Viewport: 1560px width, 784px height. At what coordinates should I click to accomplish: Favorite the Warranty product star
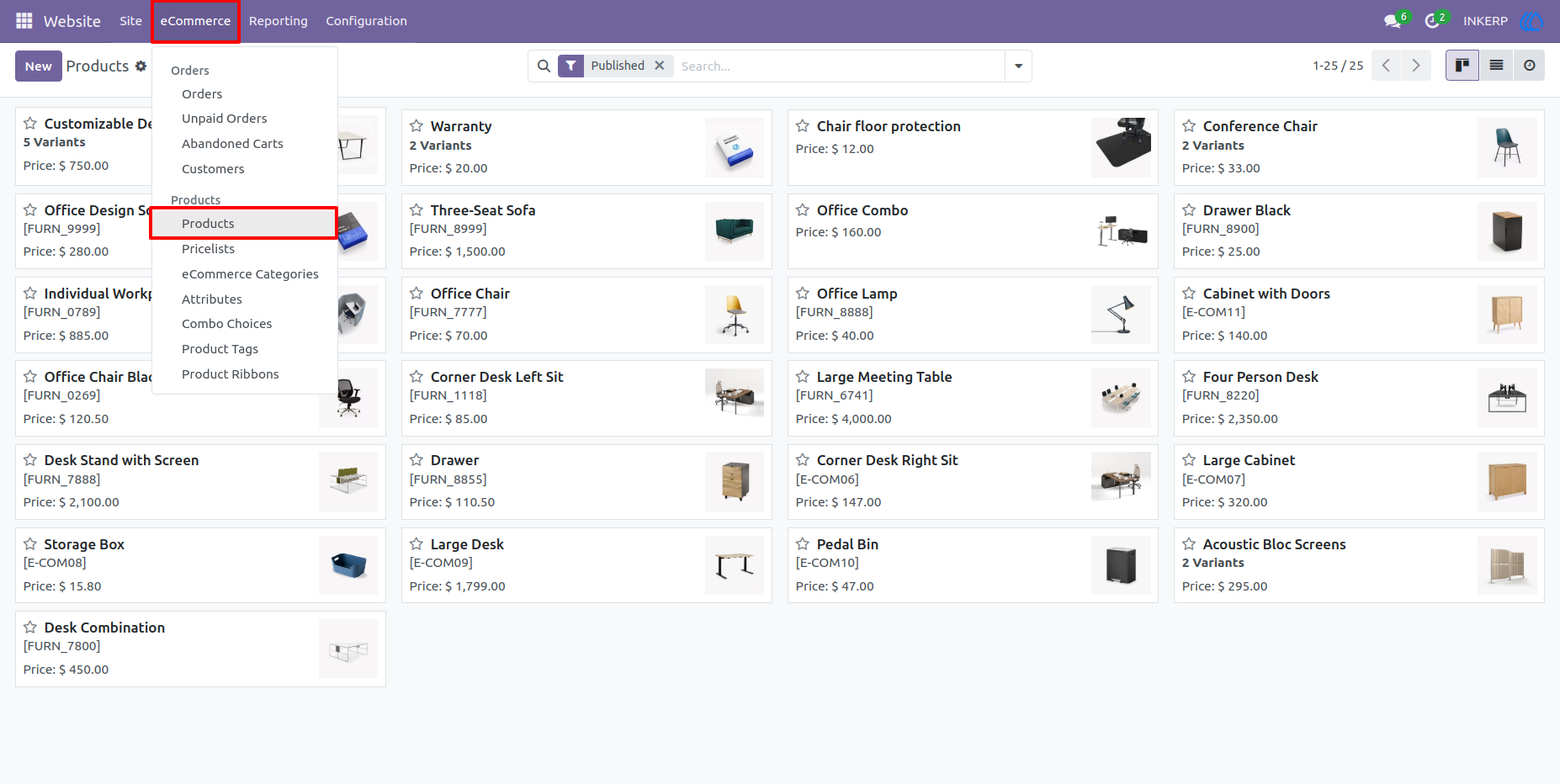[x=417, y=126]
